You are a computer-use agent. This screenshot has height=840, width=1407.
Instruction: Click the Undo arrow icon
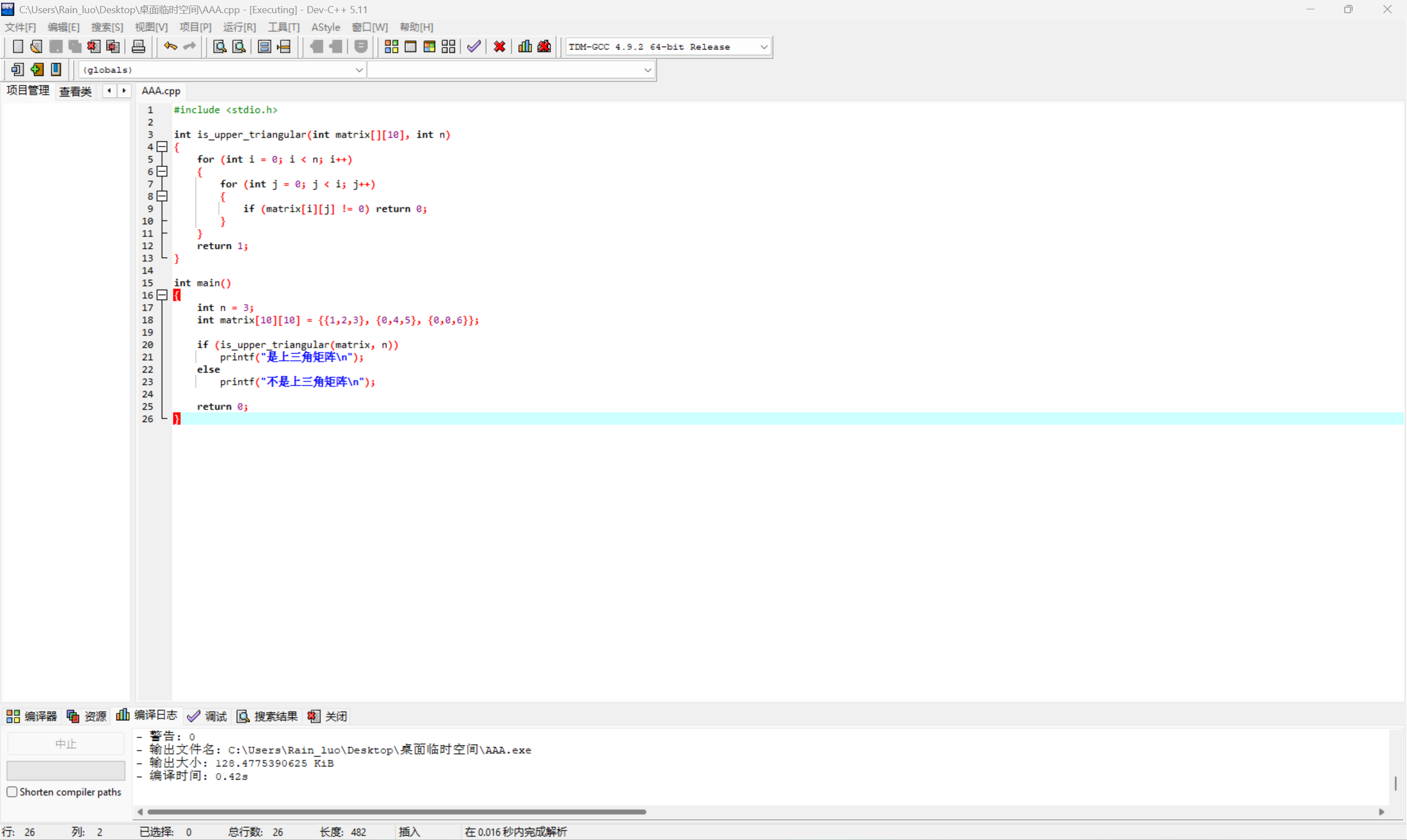[170, 46]
